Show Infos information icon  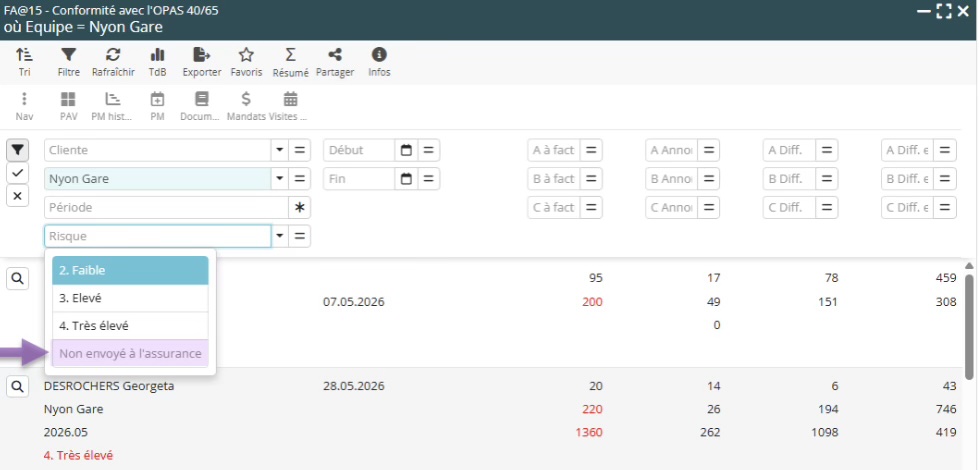pyautogui.click(x=379, y=62)
